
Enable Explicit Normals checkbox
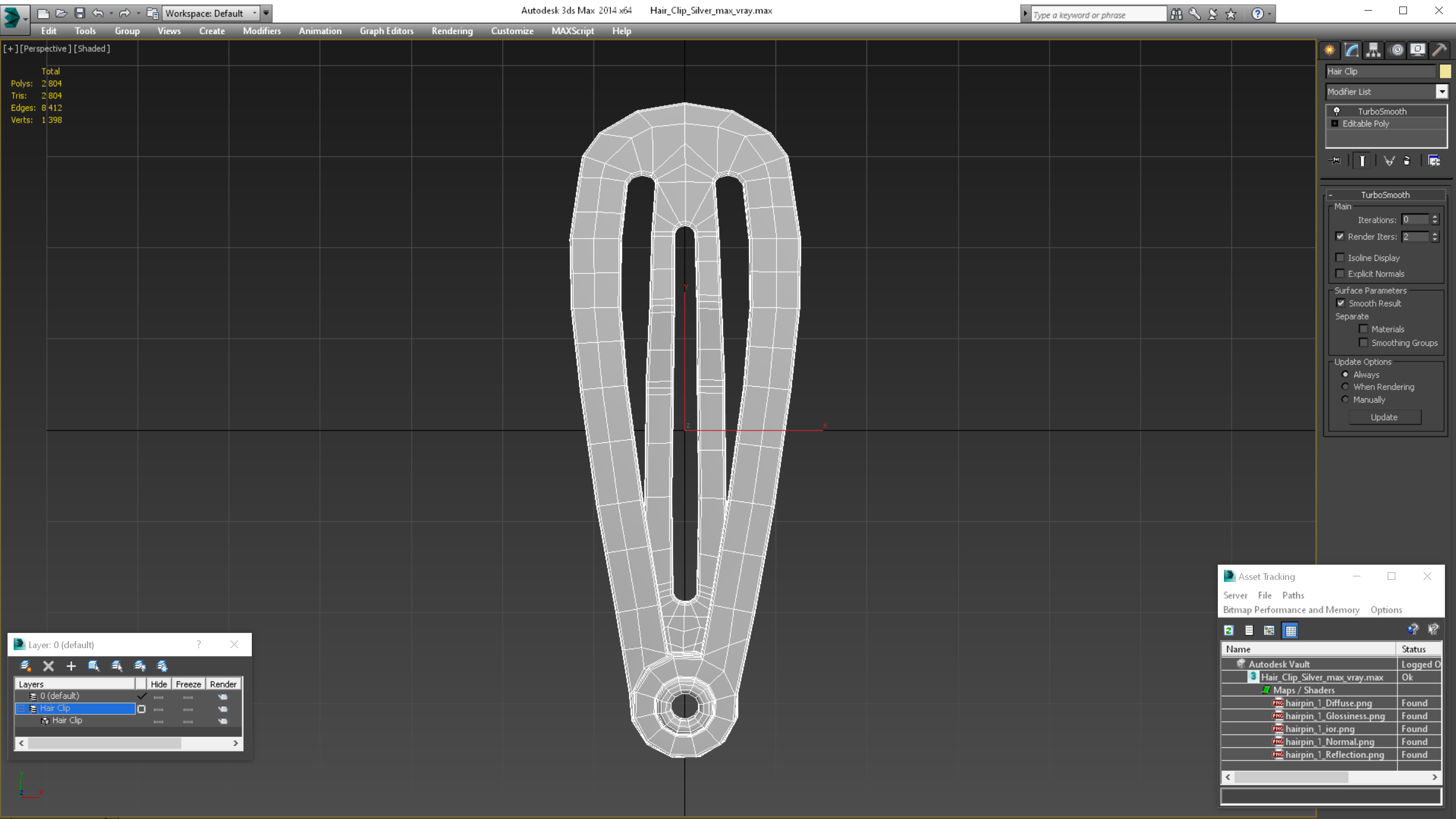point(1340,273)
